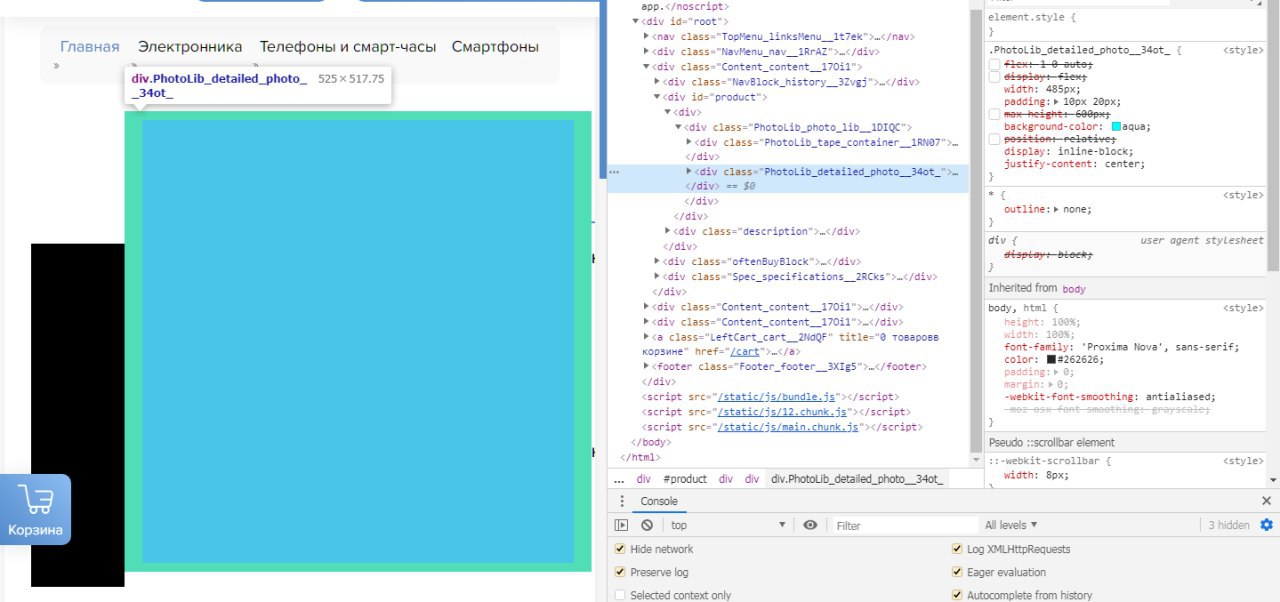The width and height of the screenshot is (1280, 602).
Task: Click the breadcrumb overflow ellipsis
Action: point(619,479)
